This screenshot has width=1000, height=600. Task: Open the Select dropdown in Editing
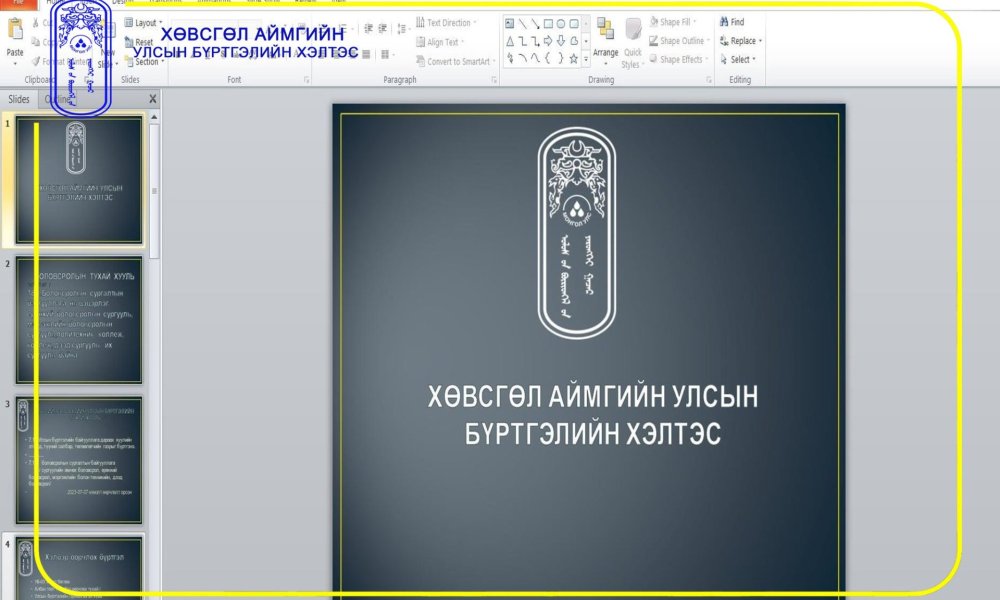pyautogui.click(x=738, y=59)
